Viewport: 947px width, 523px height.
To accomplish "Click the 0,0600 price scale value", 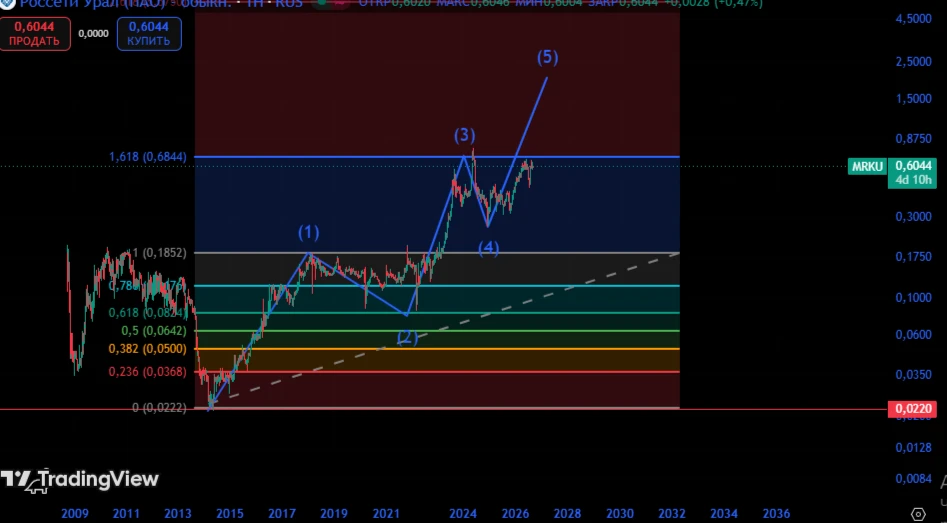I will coord(914,335).
